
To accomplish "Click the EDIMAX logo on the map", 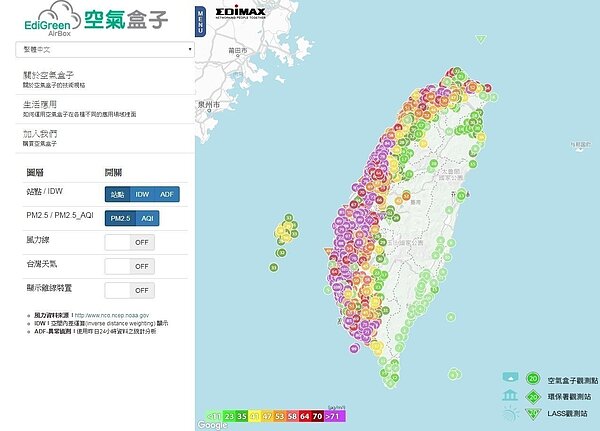I will (240, 12).
